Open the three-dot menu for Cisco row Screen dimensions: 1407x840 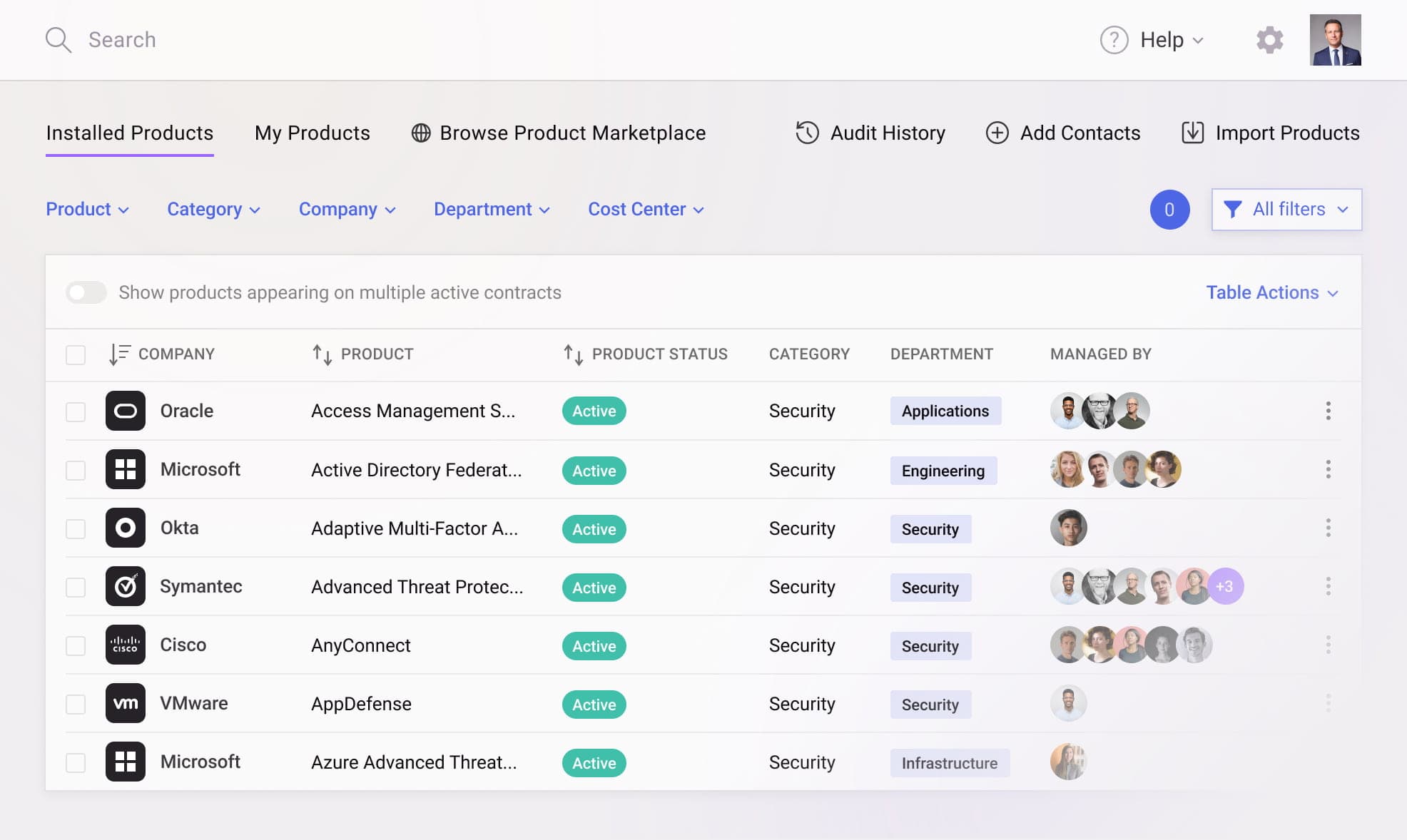click(x=1328, y=645)
